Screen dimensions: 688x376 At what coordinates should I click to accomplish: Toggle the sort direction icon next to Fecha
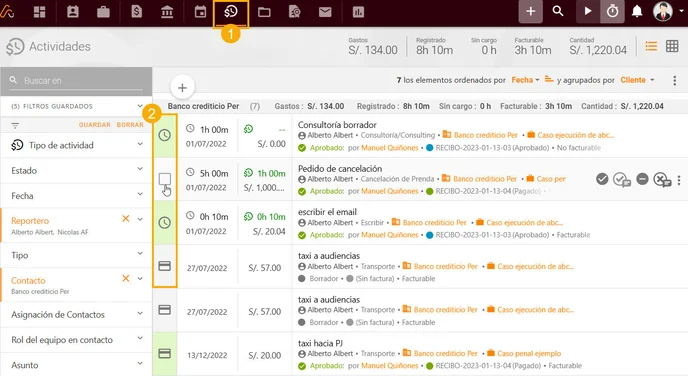coord(548,79)
